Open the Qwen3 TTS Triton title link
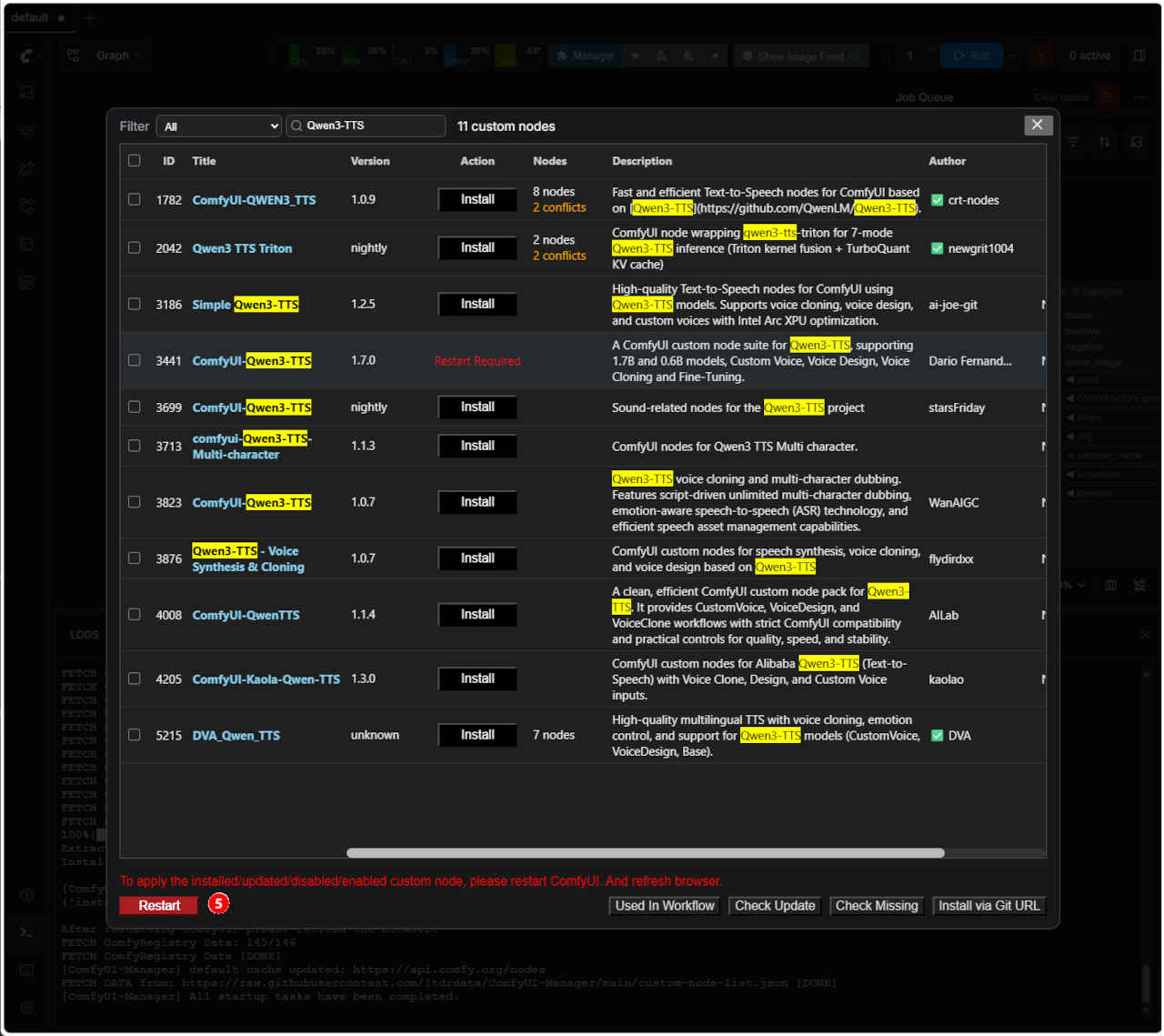The image size is (1164, 1036). 242,248
